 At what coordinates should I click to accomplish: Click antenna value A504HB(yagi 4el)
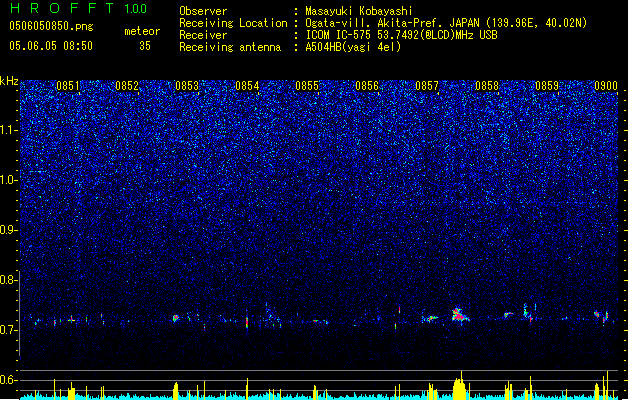pos(353,47)
